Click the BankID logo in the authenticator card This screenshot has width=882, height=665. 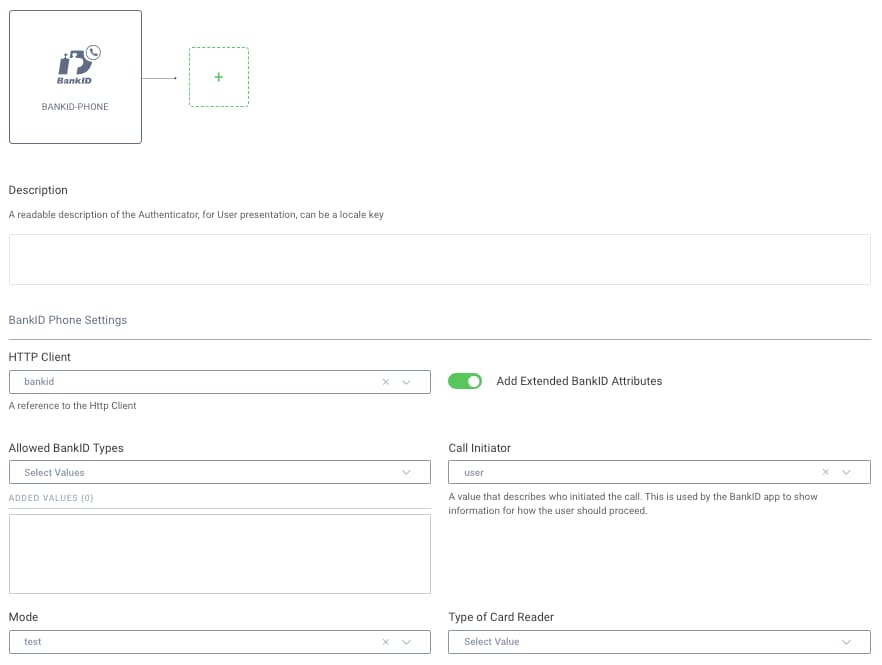[x=73, y=67]
